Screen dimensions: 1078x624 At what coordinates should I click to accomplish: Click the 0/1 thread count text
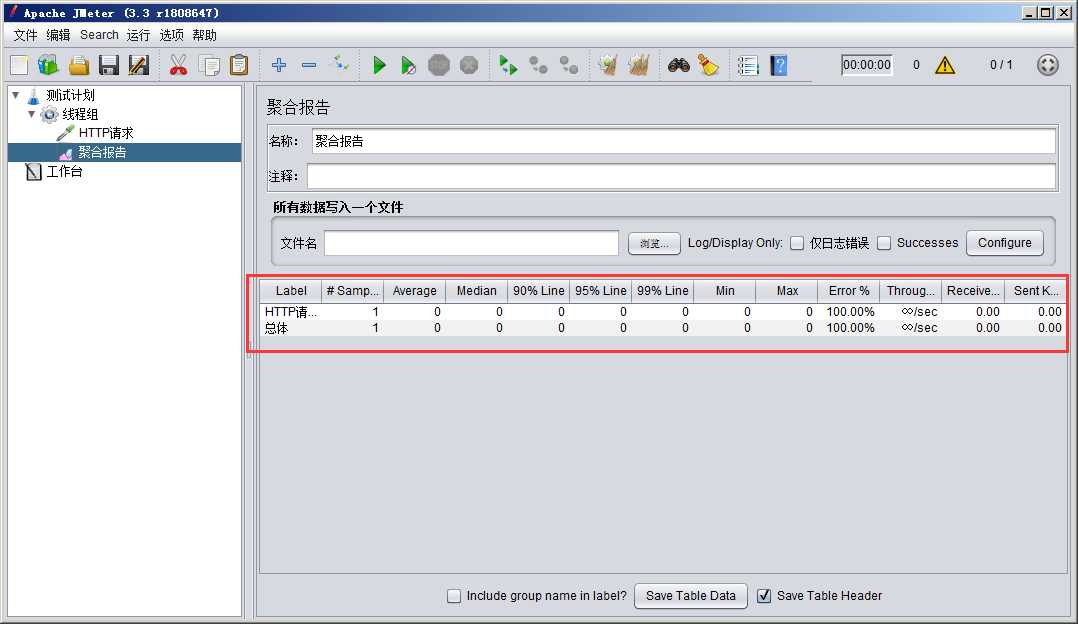point(1001,65)
